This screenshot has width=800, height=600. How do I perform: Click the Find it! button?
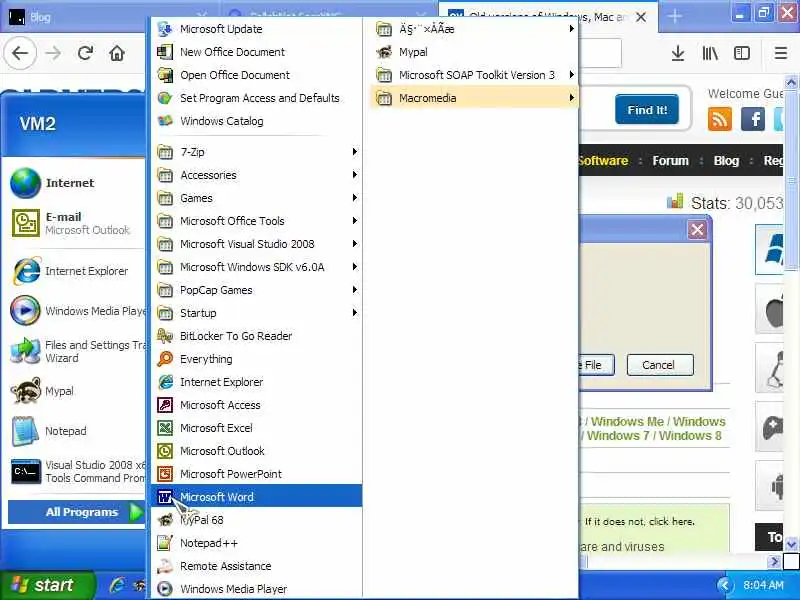[647, 110]
